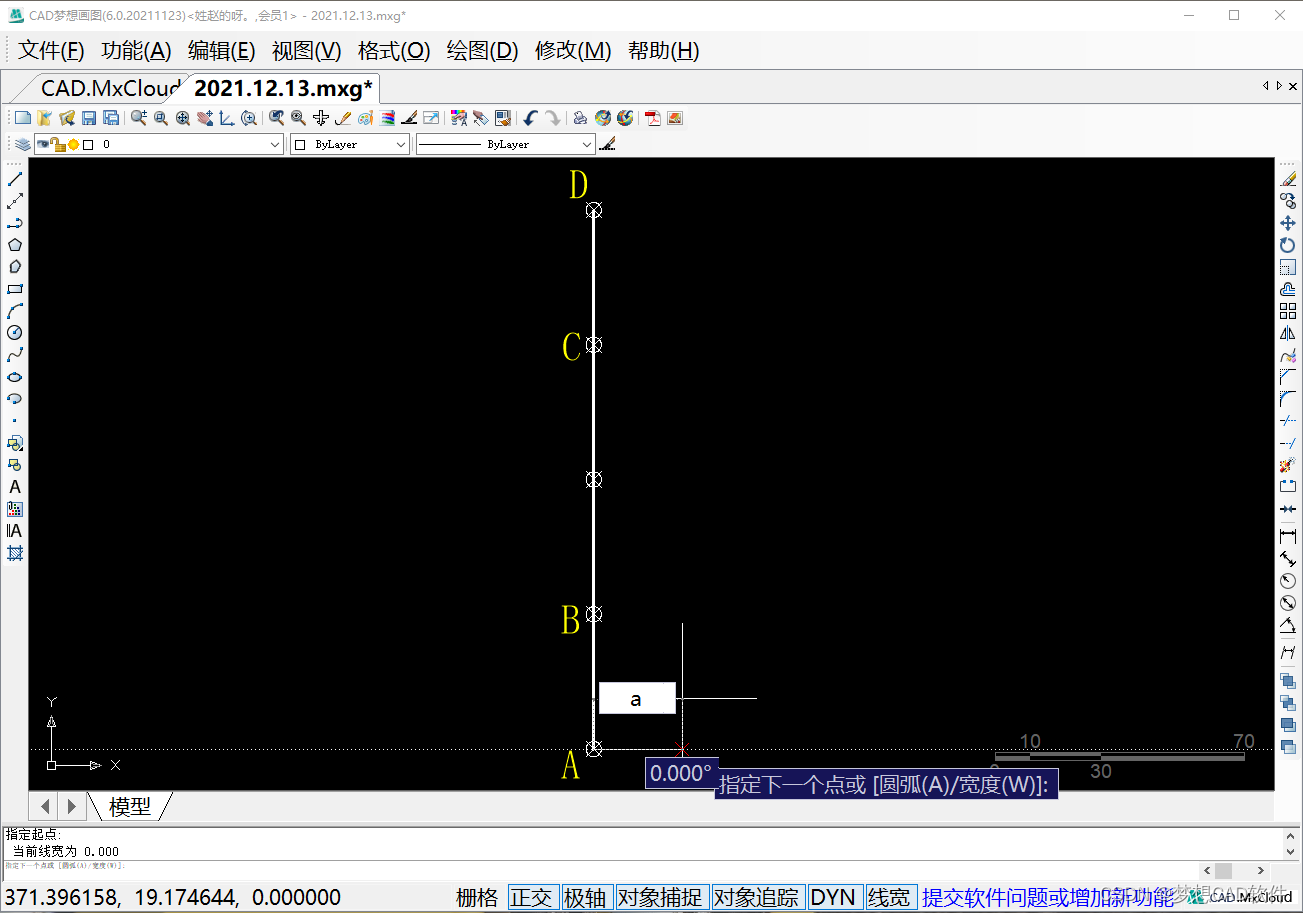Open the 绘图(D) menu

[482, 51]
